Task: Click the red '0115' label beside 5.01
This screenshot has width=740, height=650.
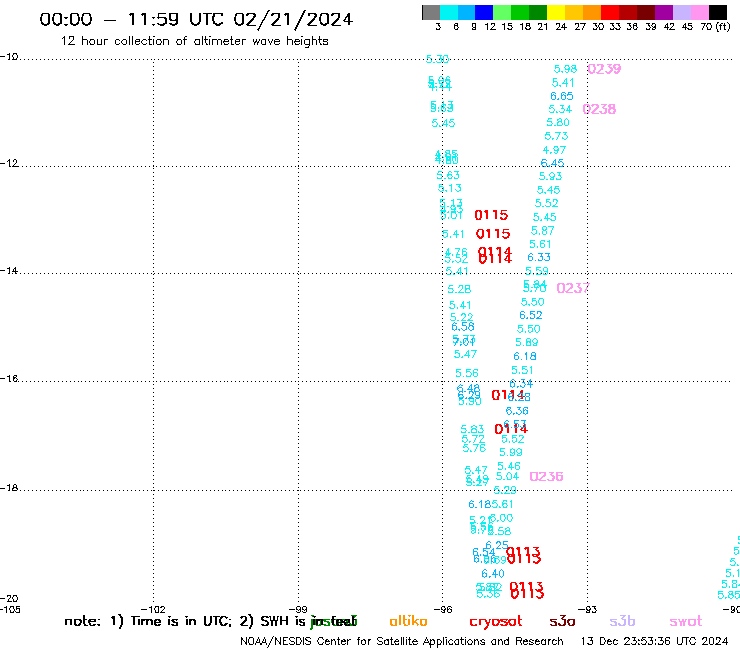Action: [491, 215]
